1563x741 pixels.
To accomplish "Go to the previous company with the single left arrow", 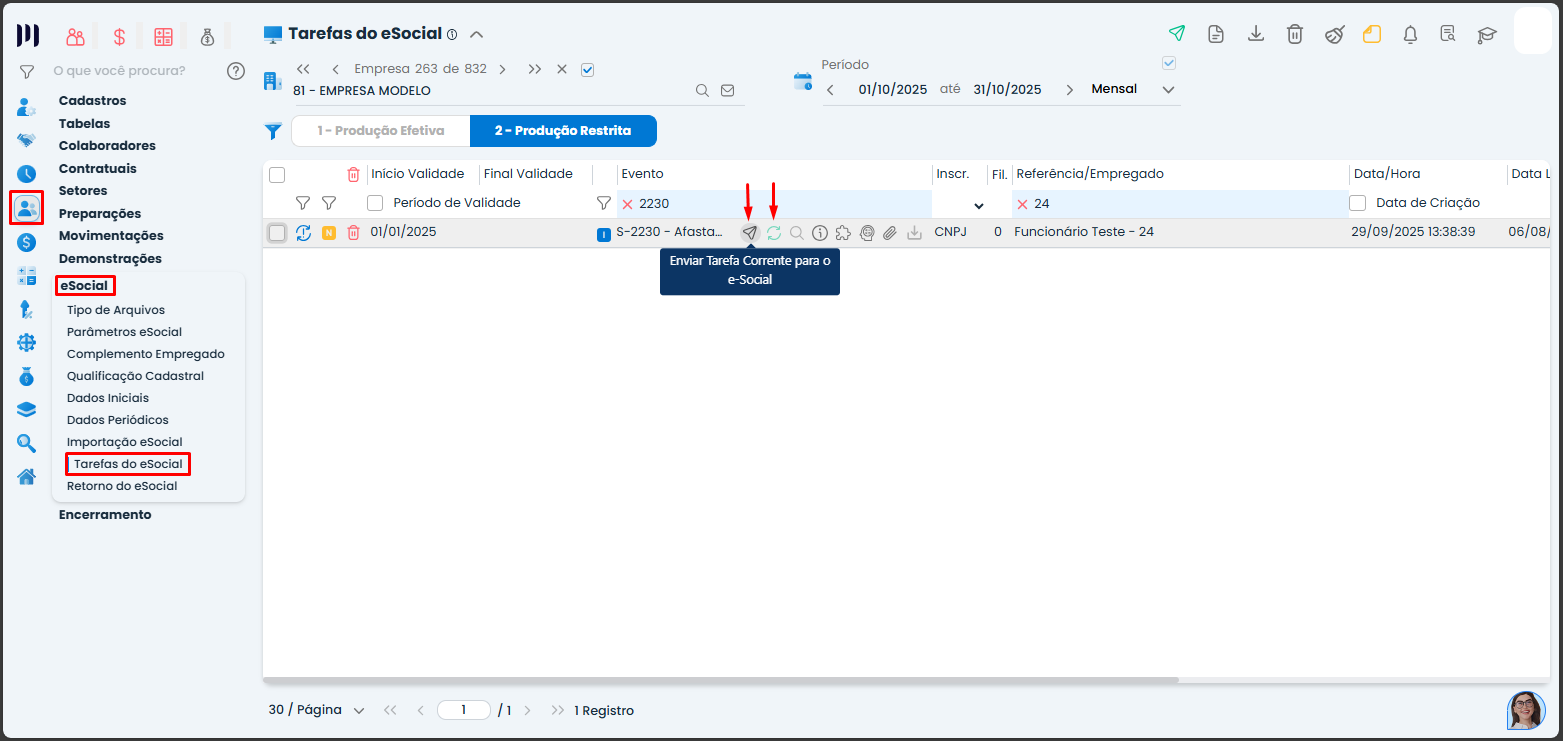I will tap(335, 69).
